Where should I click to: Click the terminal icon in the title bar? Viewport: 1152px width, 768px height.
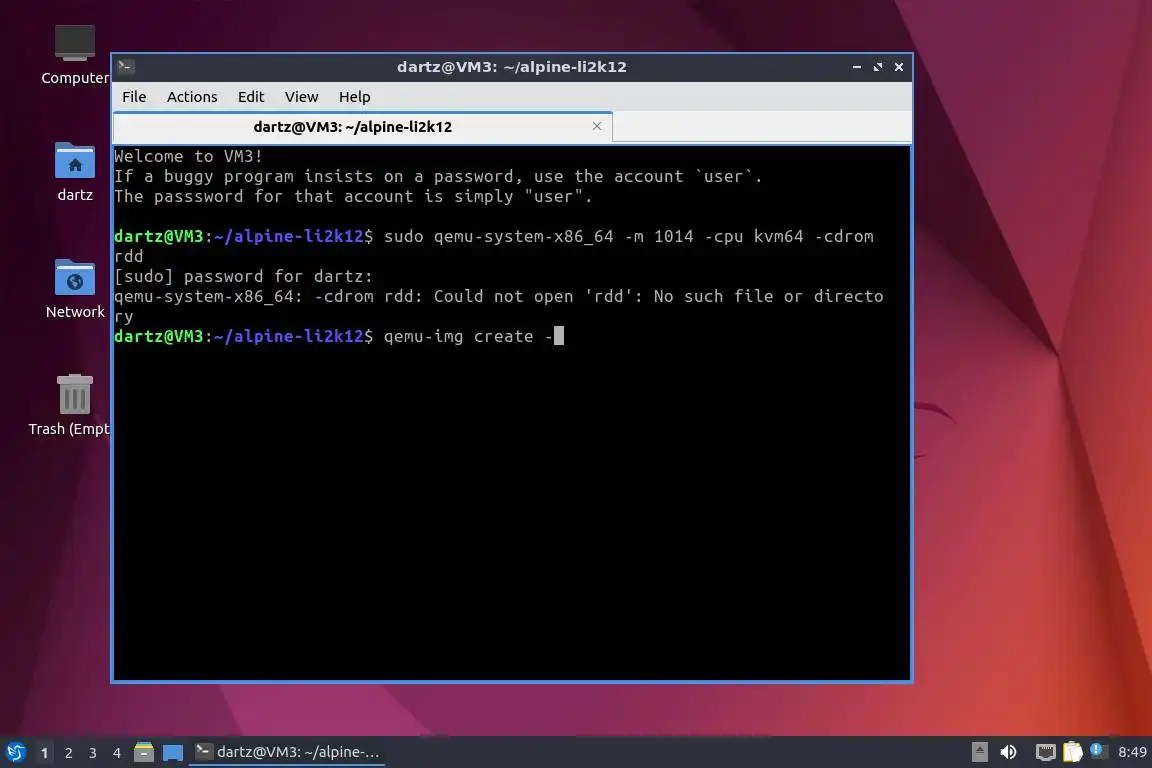tap(125, 67)
